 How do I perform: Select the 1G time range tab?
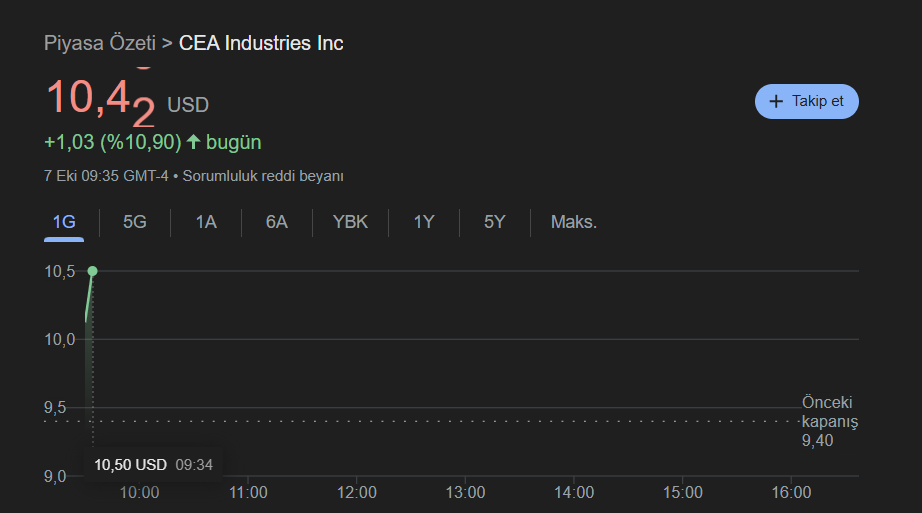tap(64, 222)
